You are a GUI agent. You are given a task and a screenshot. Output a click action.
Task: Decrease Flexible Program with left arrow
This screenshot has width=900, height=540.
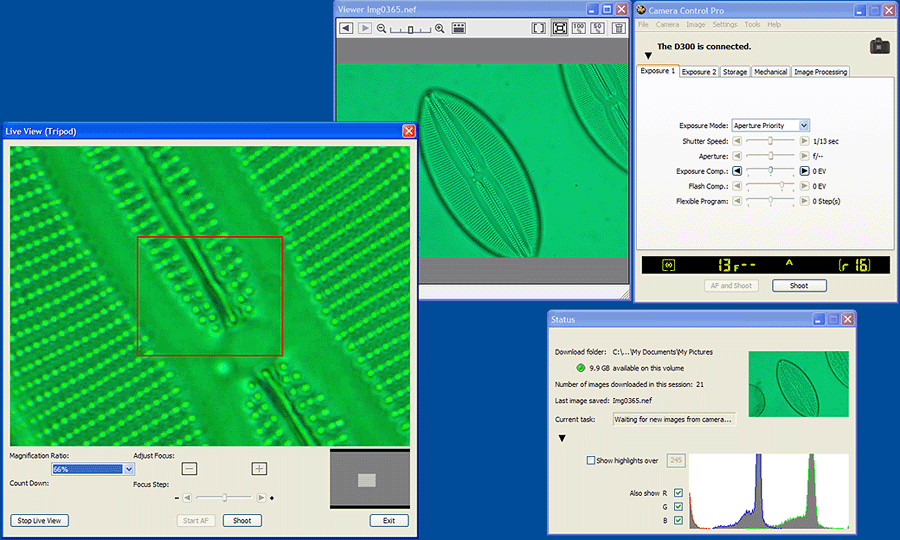coord(737,201)
